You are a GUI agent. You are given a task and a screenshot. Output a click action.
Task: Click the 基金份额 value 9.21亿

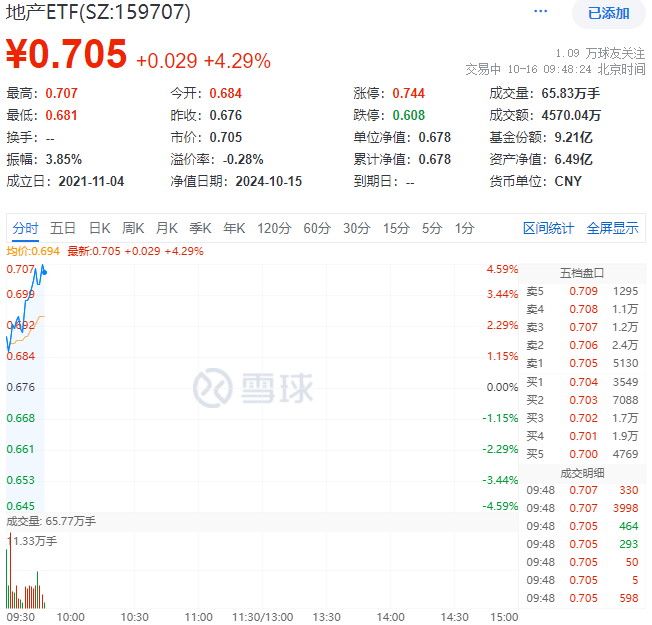click(573, 137)
